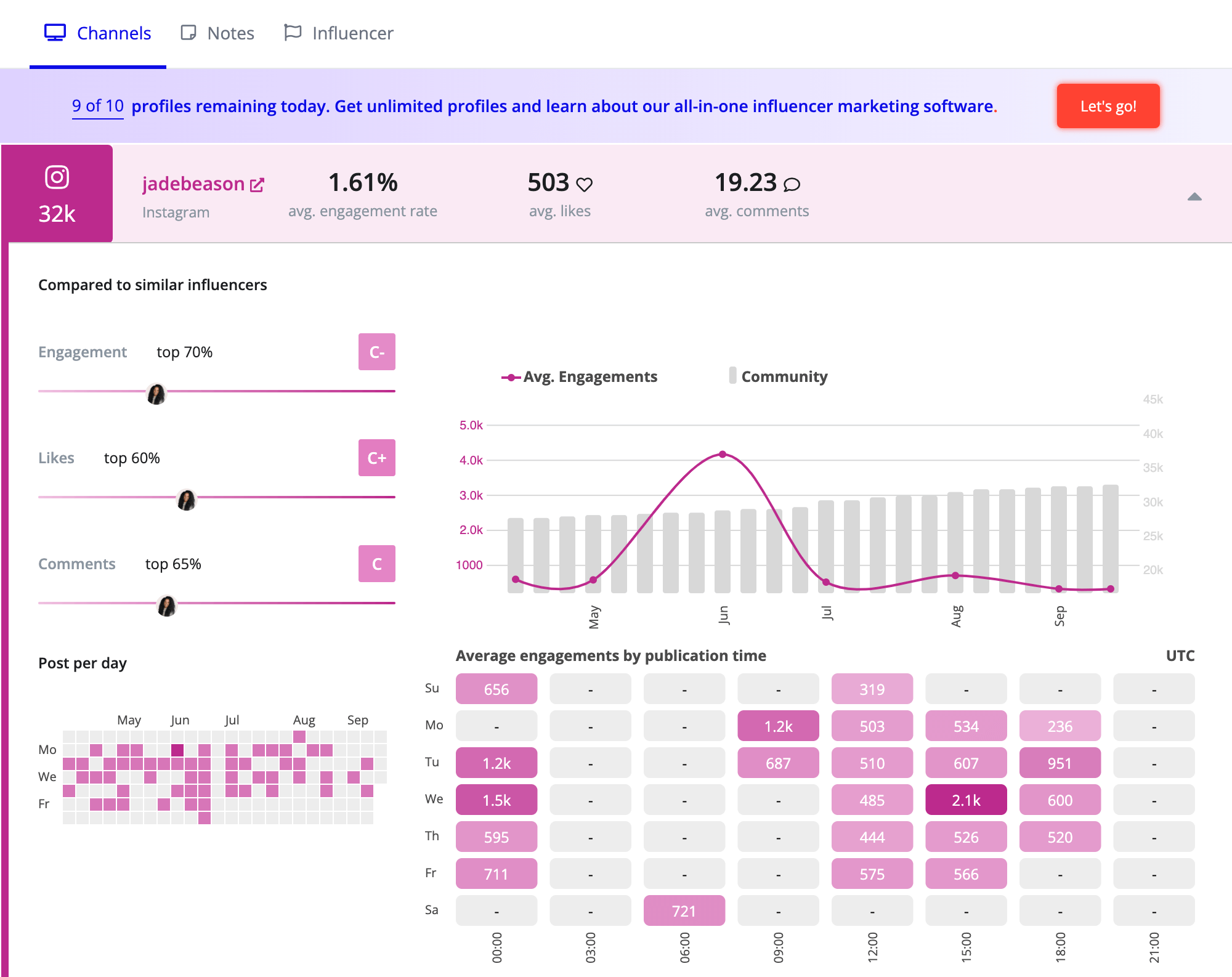Image resolution: width=1232 pixels, height=977 pixels.
Task: Click the Influencer flag icon
Action: (293, 32)
